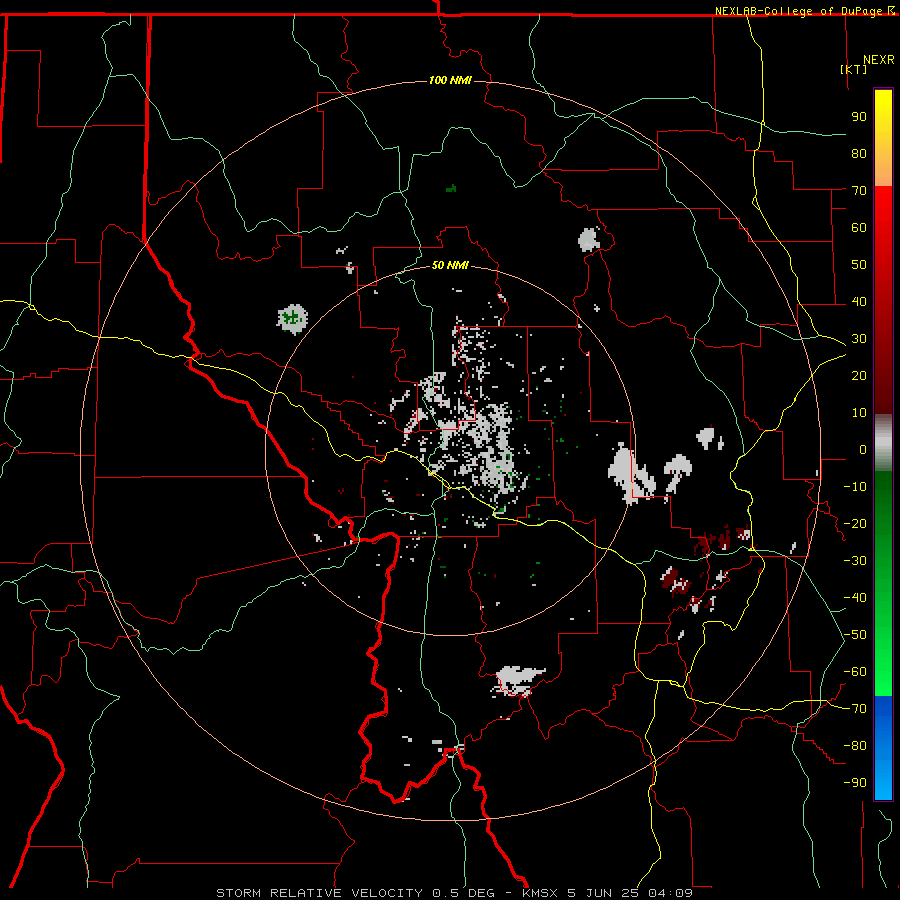
Task: Click the 40 value on the velocity scale
Action: [859, 301]
